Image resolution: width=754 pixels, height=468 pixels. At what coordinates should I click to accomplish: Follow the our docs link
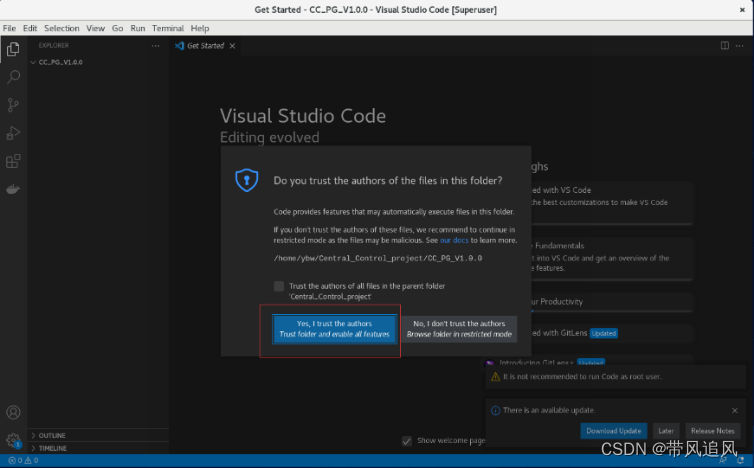tap(454, 240)
